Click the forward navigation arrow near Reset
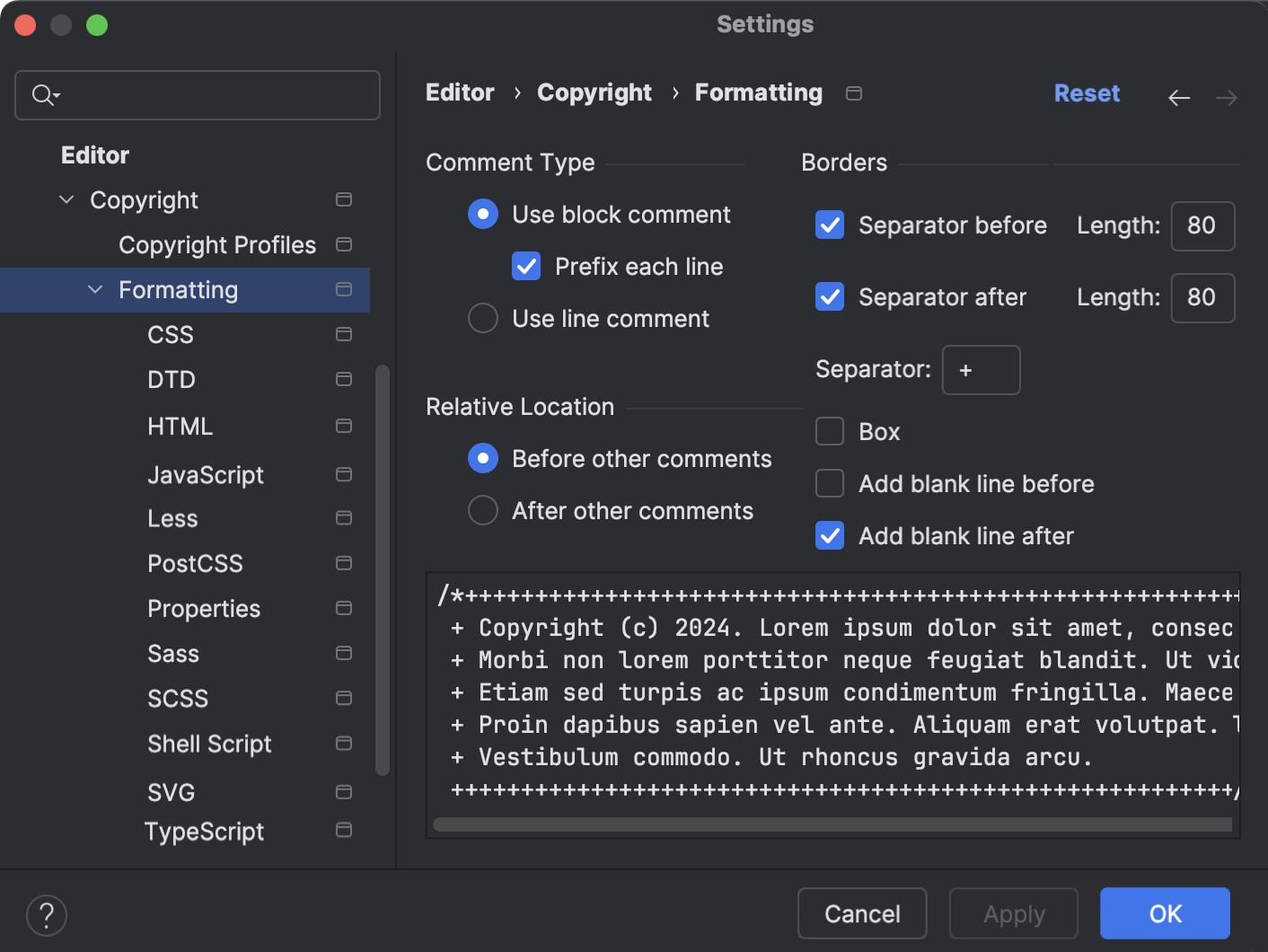 (1226, 97)
